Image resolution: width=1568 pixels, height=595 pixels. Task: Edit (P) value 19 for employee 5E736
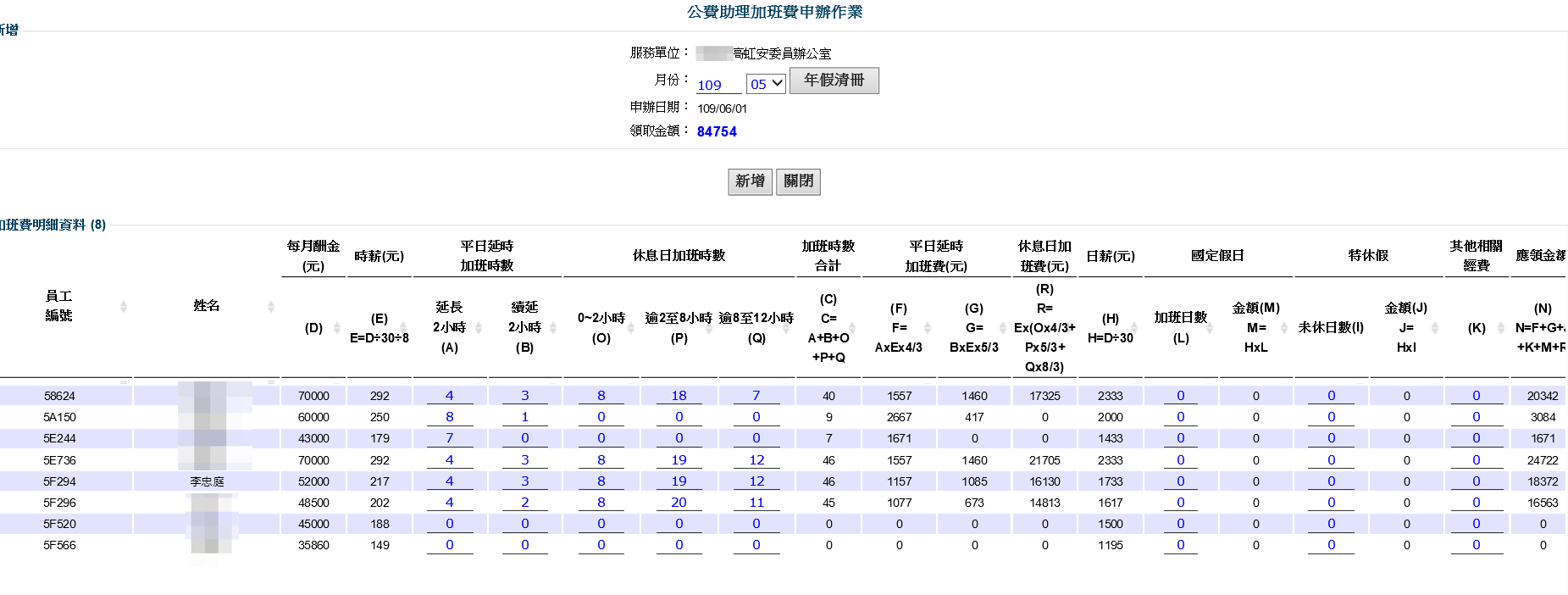679,460
